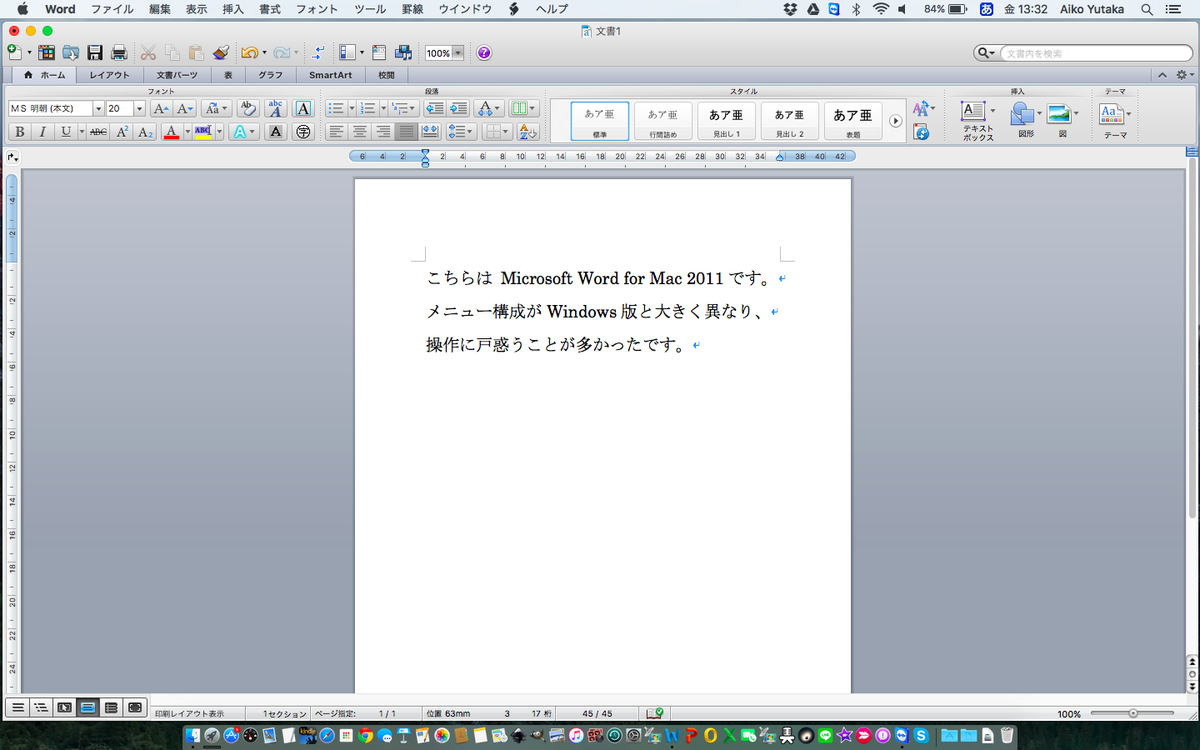
Task: Apply the 表題 style
Action: click(853, 120)
